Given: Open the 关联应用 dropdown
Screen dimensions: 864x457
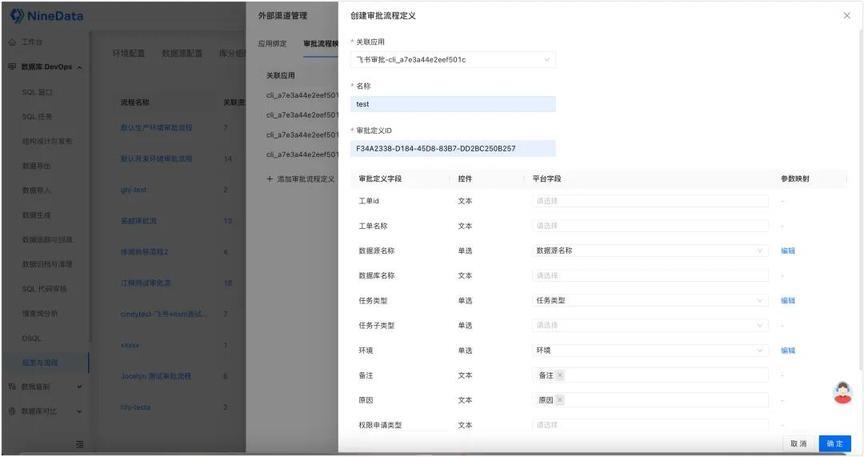Looking at the screenshot, I should click(452, 60).
